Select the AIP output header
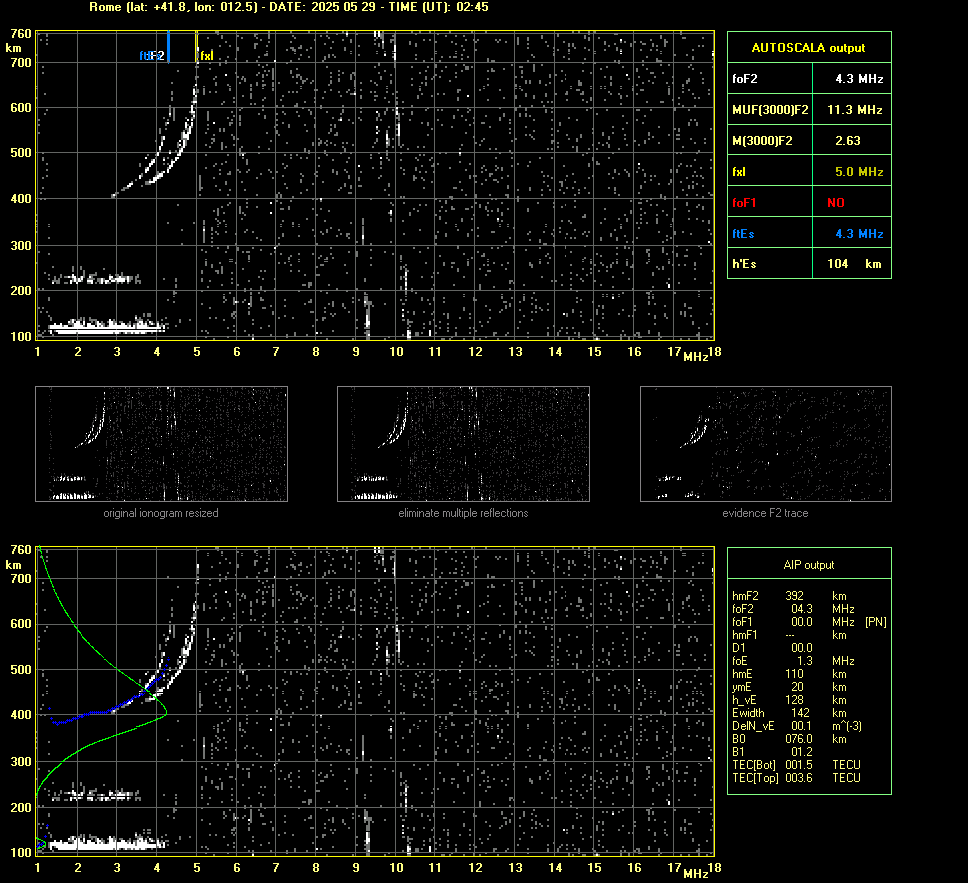The image size is (968, 883). pos(808,565)
